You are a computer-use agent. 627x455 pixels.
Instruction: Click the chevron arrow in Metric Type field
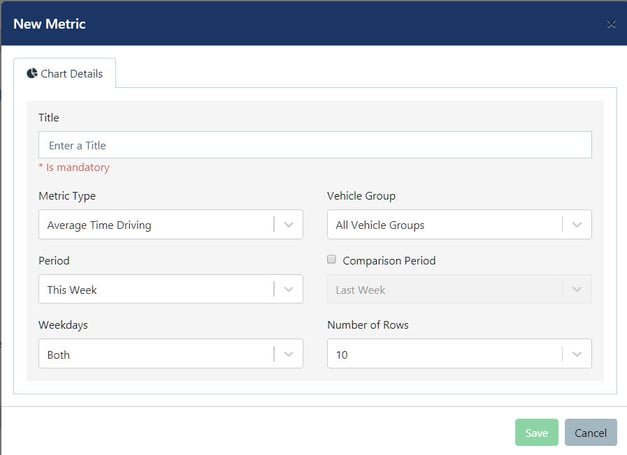(x=289, y=225)
